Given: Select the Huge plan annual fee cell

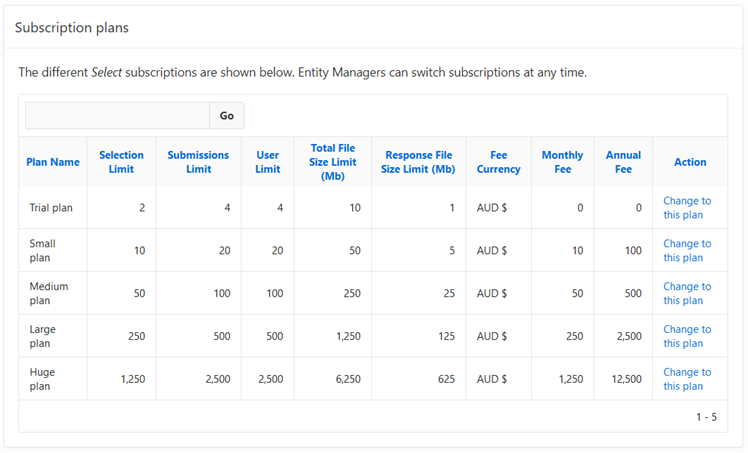Looking at the screenshot, I should click(625, 380).
